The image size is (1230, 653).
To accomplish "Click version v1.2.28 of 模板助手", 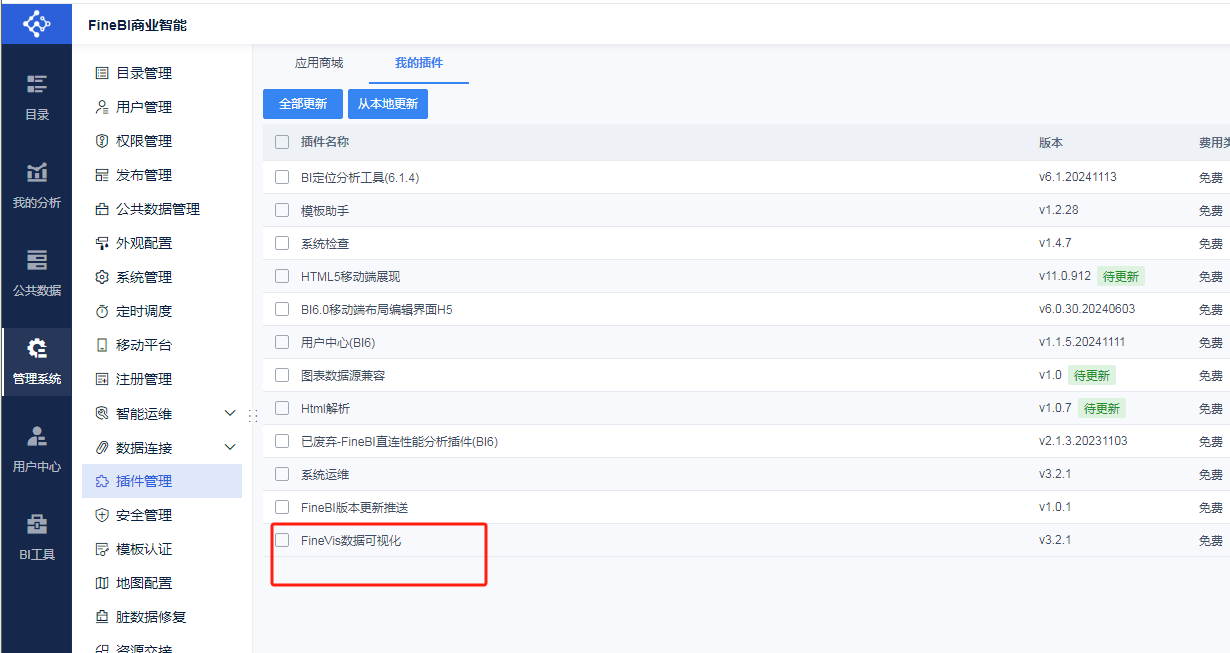I will click(x=1059, y=210).
